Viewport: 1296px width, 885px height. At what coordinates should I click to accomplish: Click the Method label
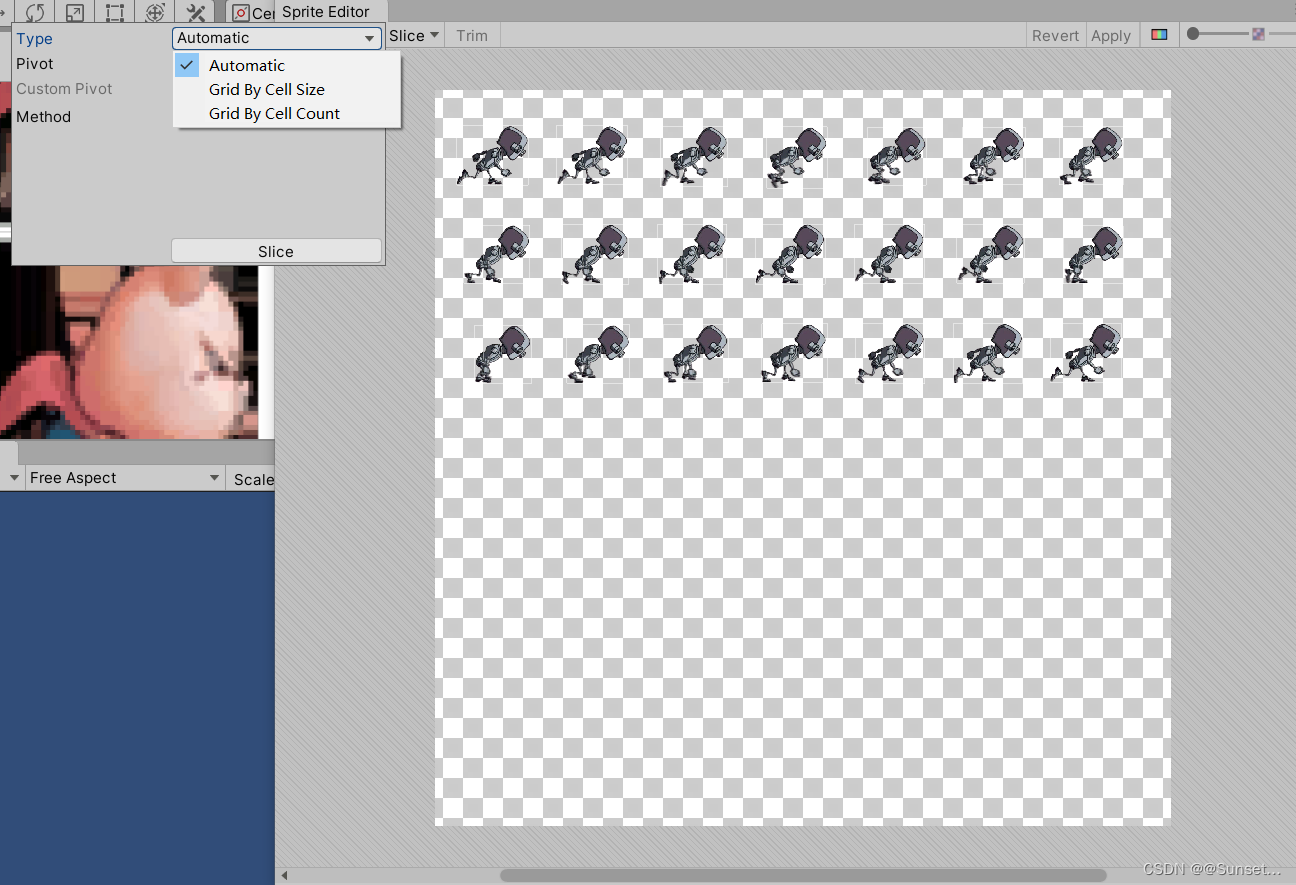(43, 117)
